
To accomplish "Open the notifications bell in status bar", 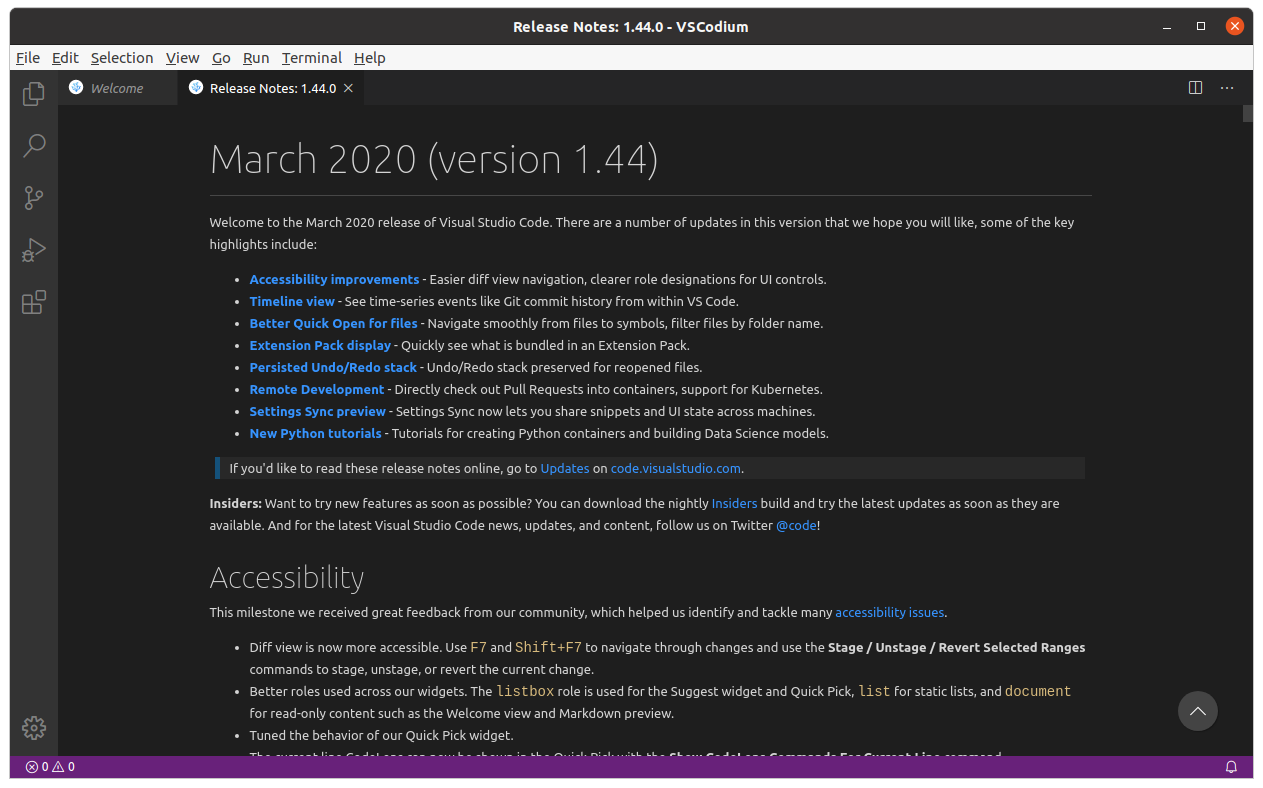I will pyautogui.click(x=1231, y=767).
